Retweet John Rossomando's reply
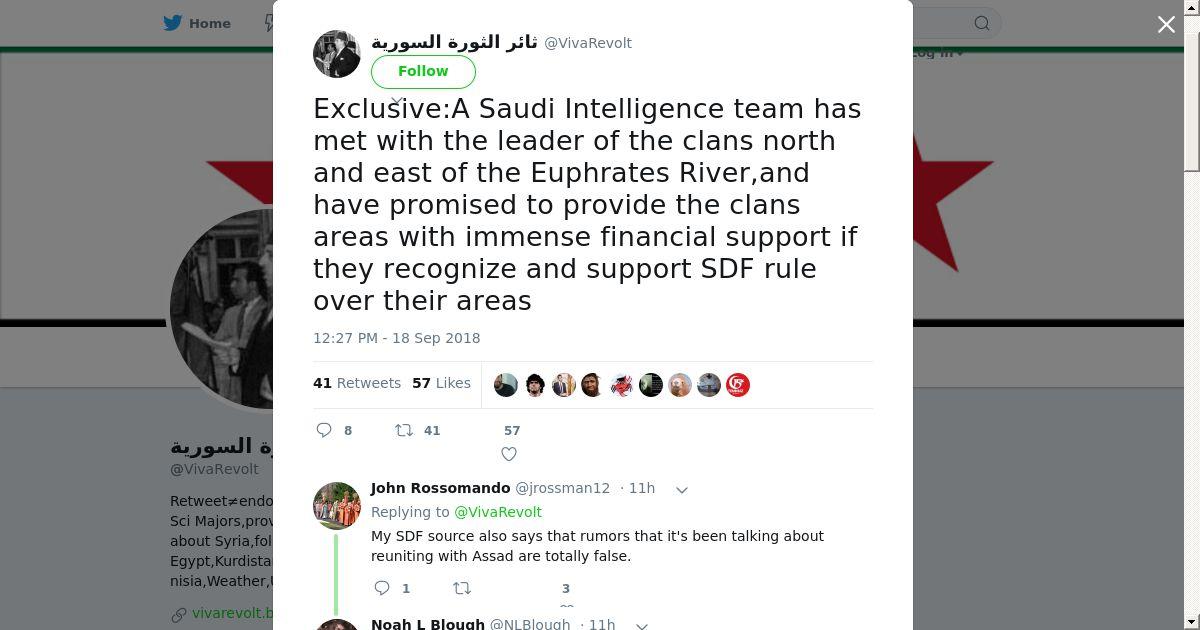This screenshot has width=1200, height=630. (462, 588)
